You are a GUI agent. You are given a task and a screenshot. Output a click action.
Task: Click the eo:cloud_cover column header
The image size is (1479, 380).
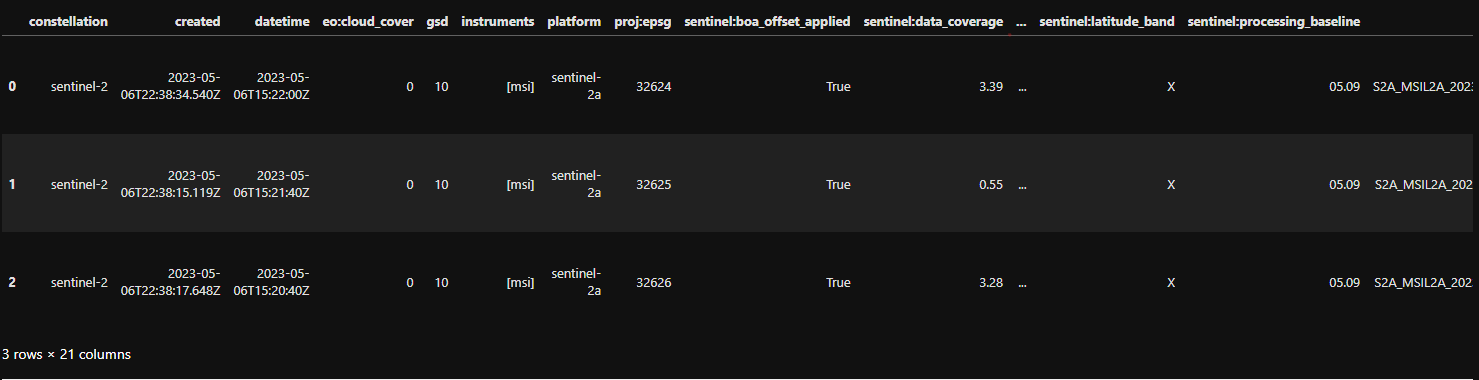pyautogui.click(x=368, y=21)
